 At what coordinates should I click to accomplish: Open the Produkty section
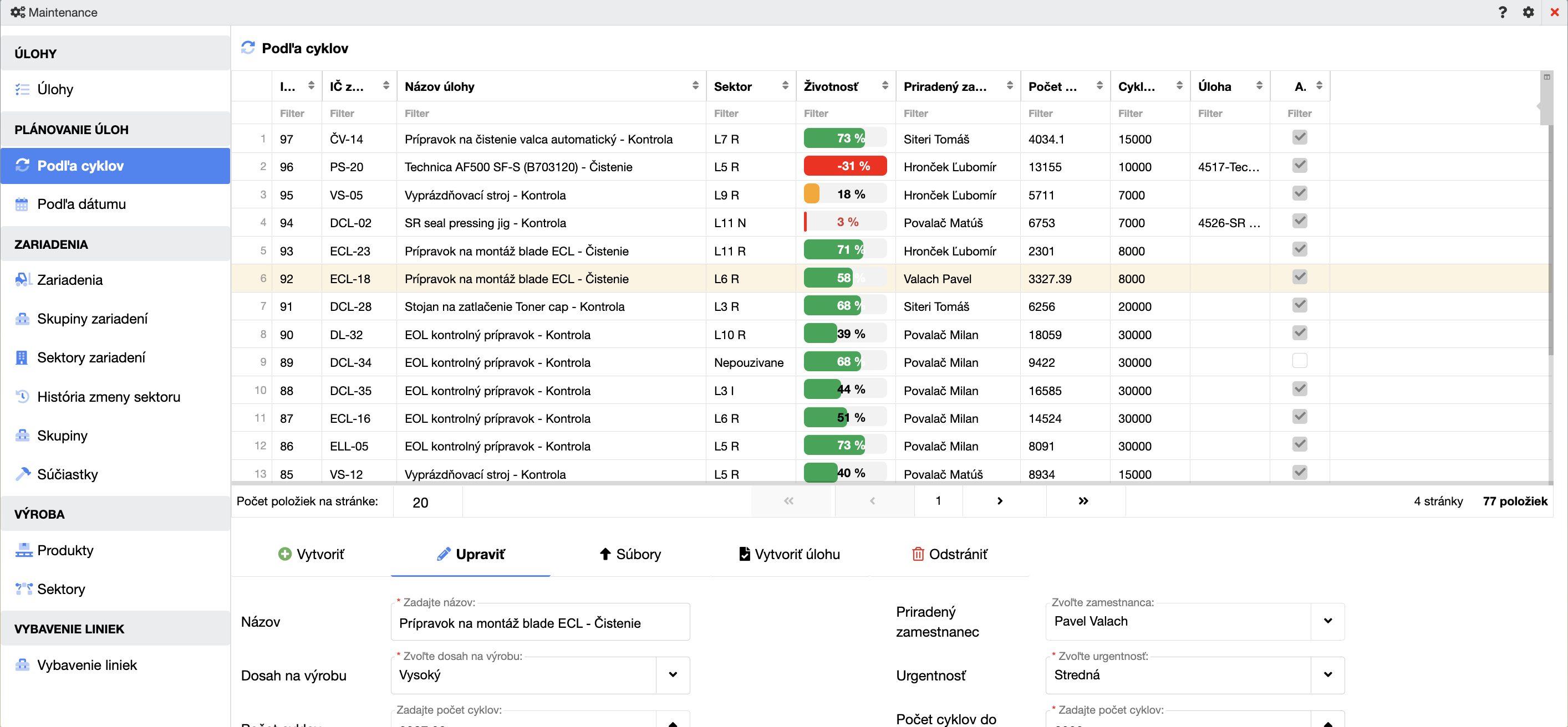tap(65, 550)
